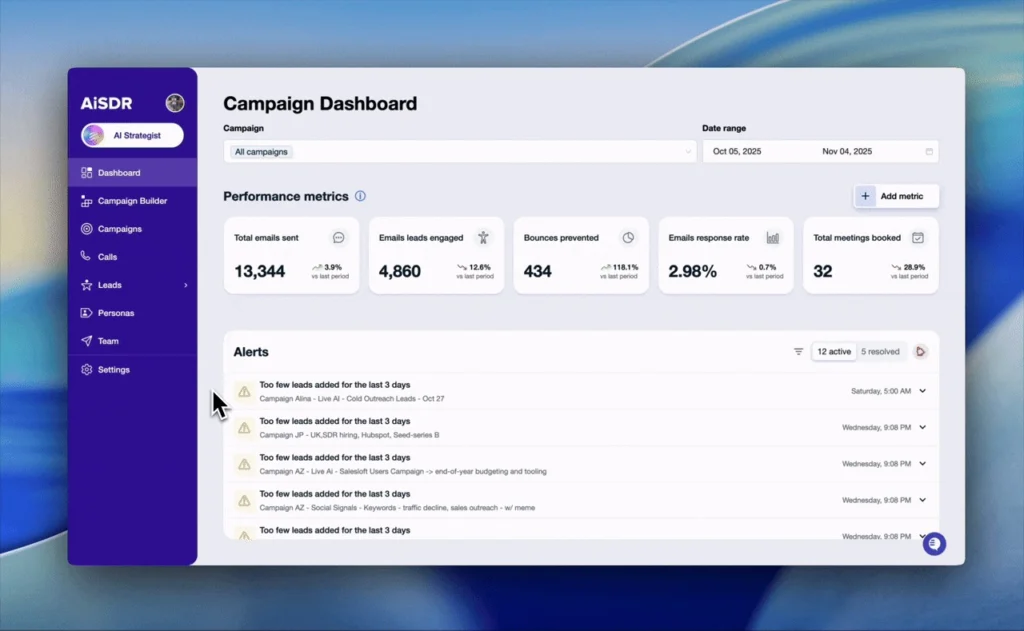Expand the Campaign JP alert chevron
The height and width of the screenshot is (631, 1024).
[922, 427]
